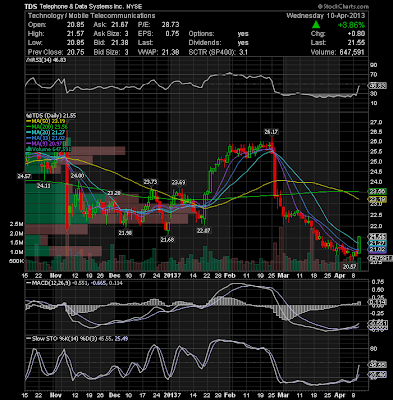Click the 21.68 low price annotation
393x400 pixels.
click(x=167, y=239)
